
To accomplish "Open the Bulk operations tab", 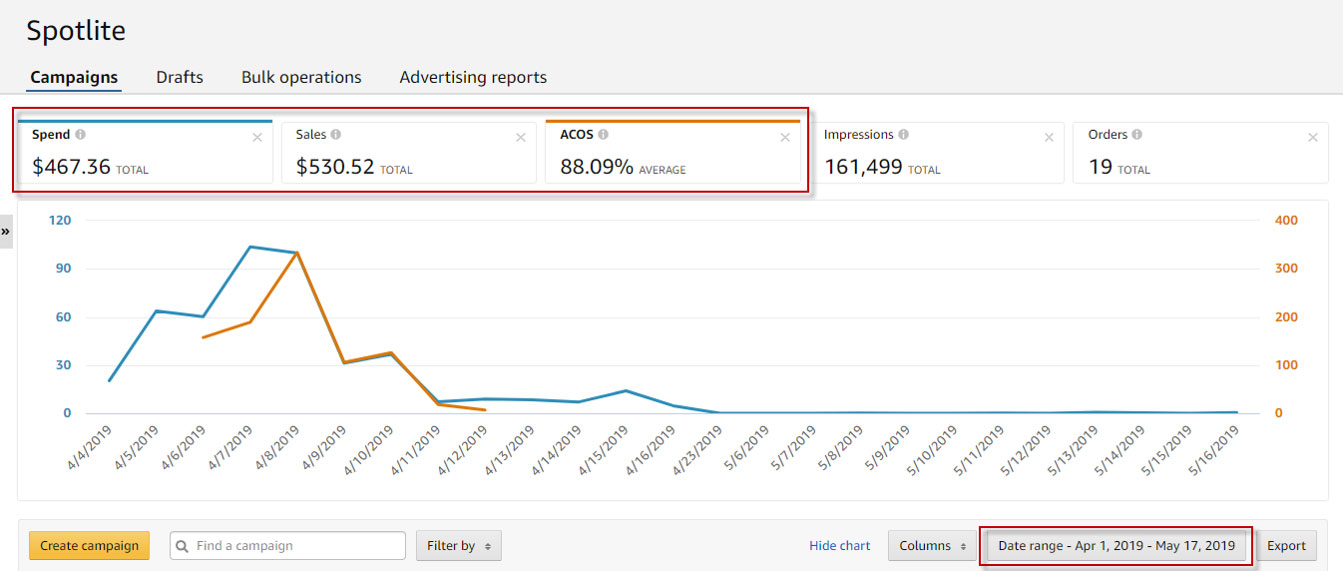I will [301, 77].
